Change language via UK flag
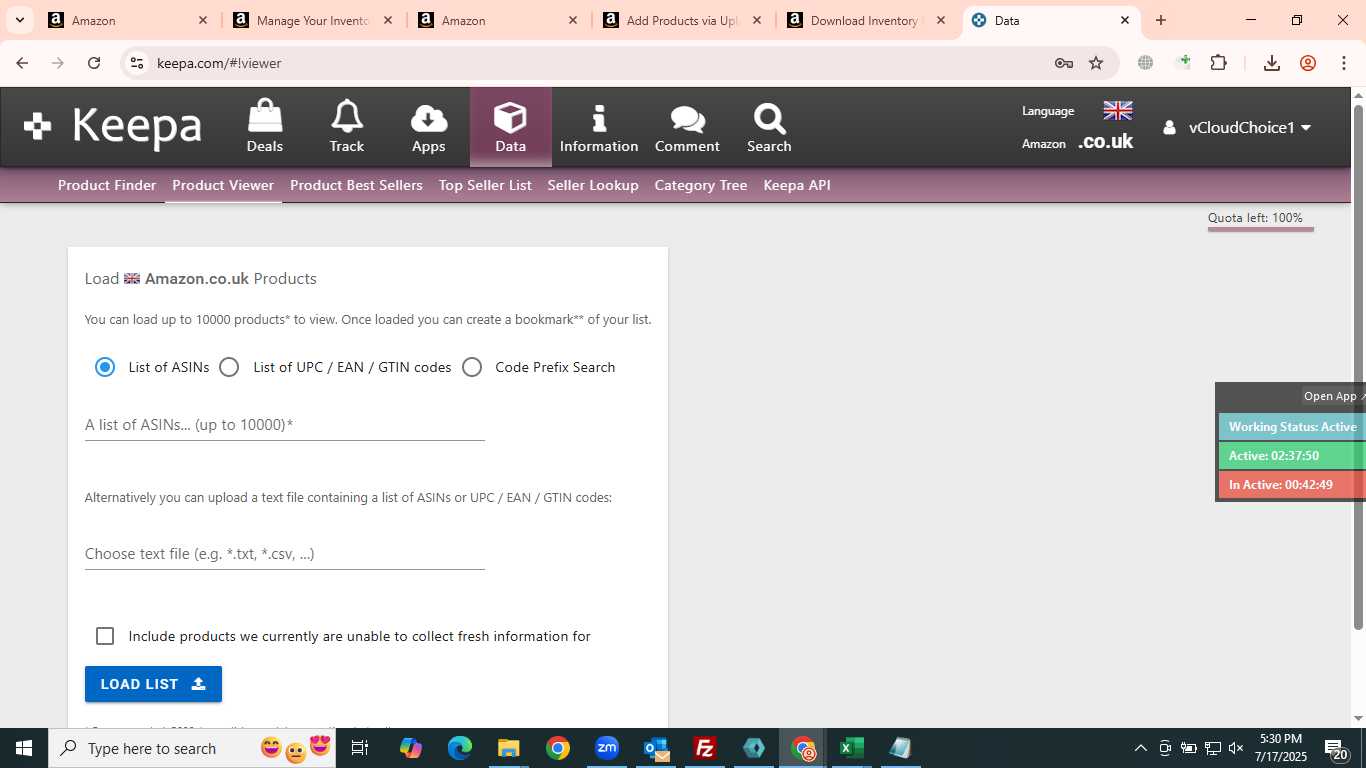The height and width of the screenshot is (768, 1366). click(x=1117, y=110)
